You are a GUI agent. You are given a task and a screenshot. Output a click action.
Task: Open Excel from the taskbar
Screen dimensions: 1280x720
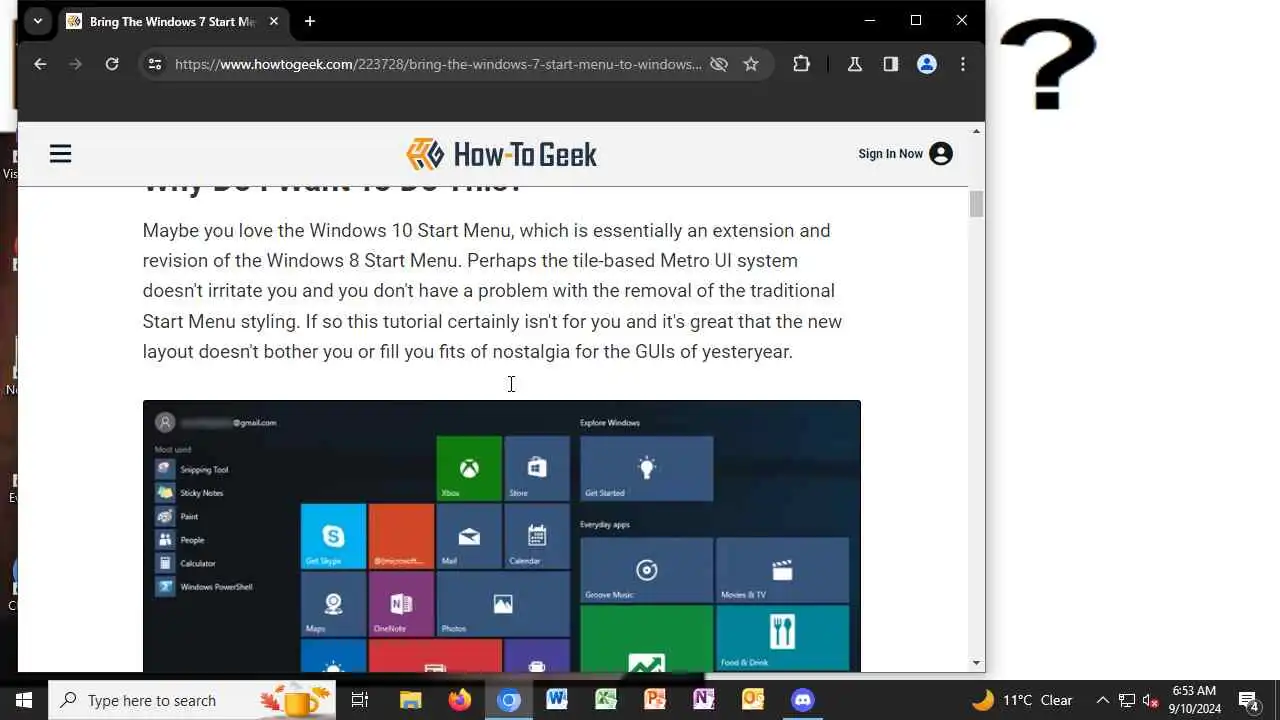click(606, 700)
